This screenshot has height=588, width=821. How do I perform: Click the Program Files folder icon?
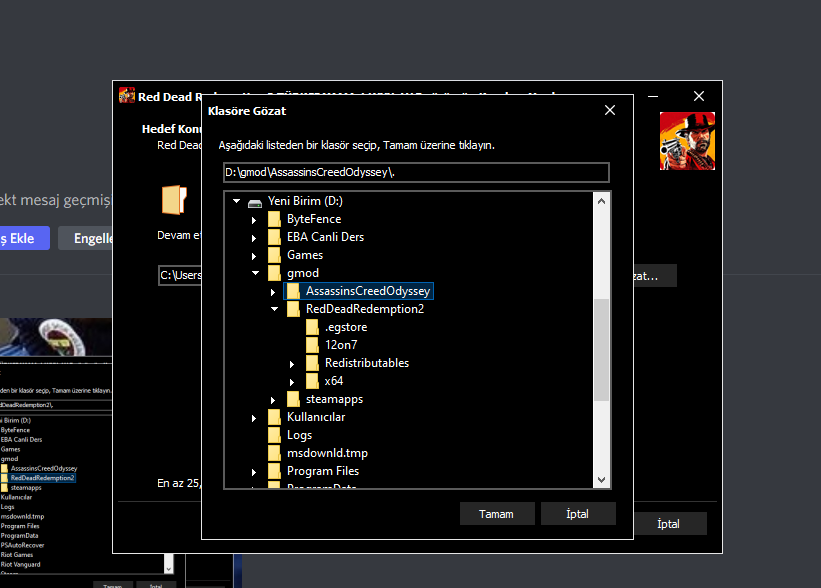click(x=274, y=471)
